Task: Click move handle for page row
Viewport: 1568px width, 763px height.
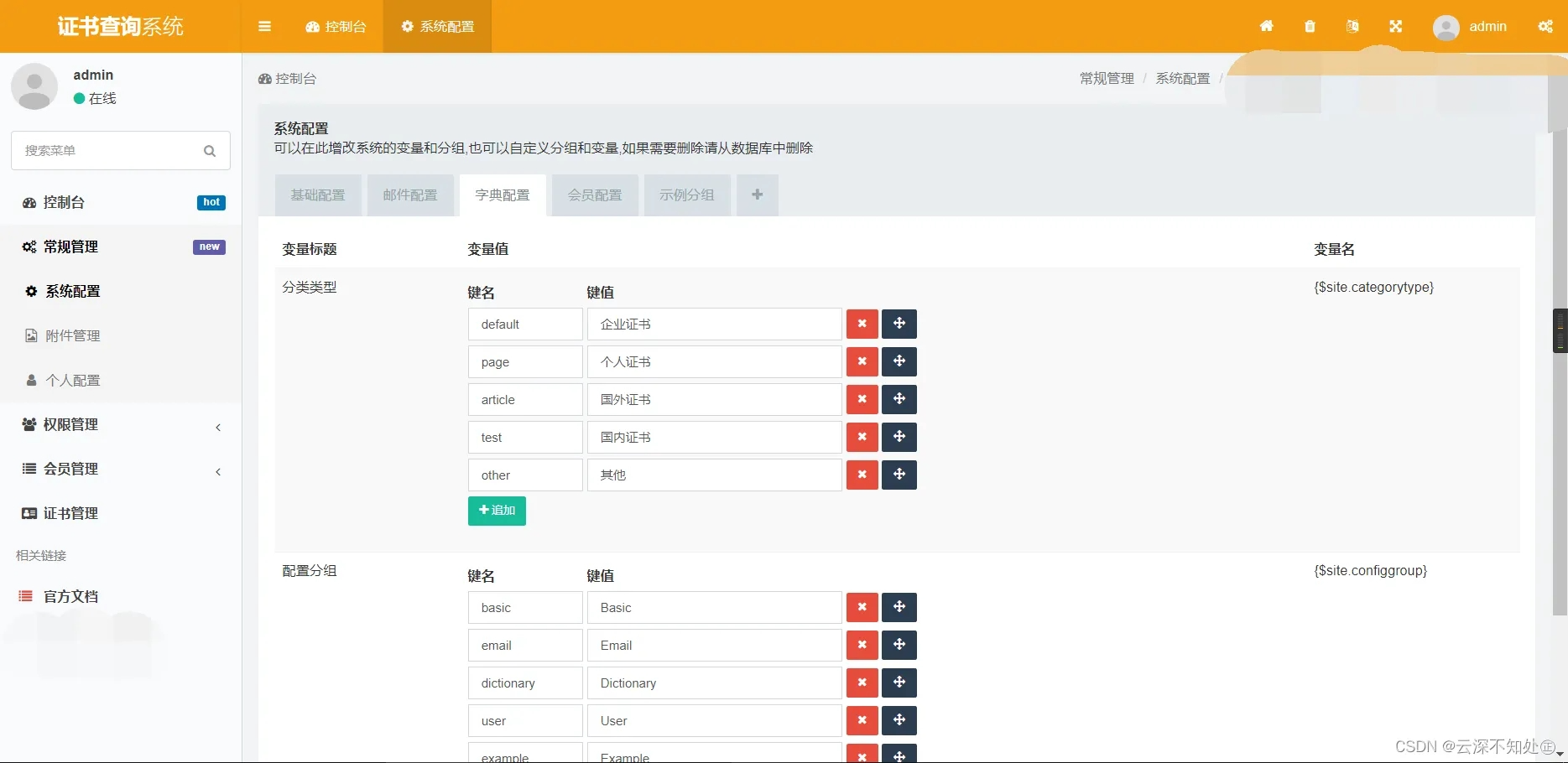Action: coord(899,361)
